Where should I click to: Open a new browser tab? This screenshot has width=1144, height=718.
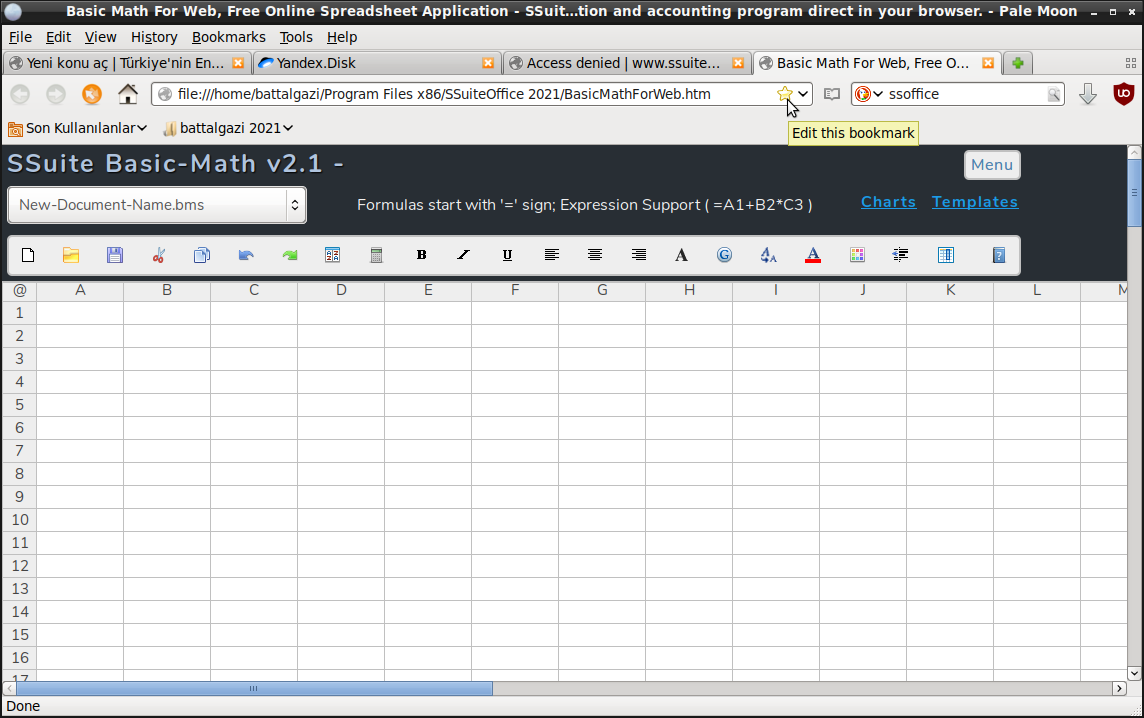(x=1018, y=63)
